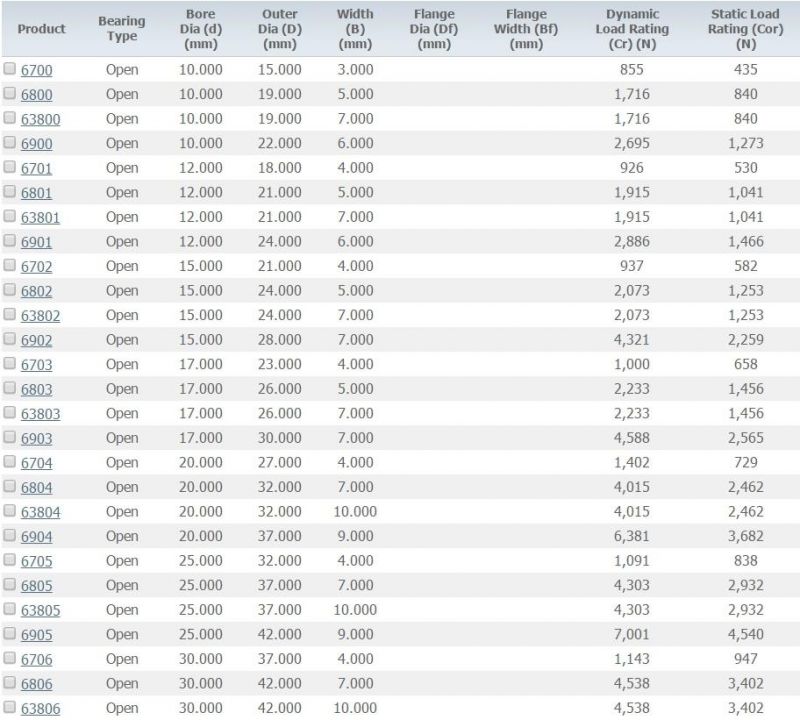View details for product 6701
Screen dimensions: 800x720
(x=37, y=168)
